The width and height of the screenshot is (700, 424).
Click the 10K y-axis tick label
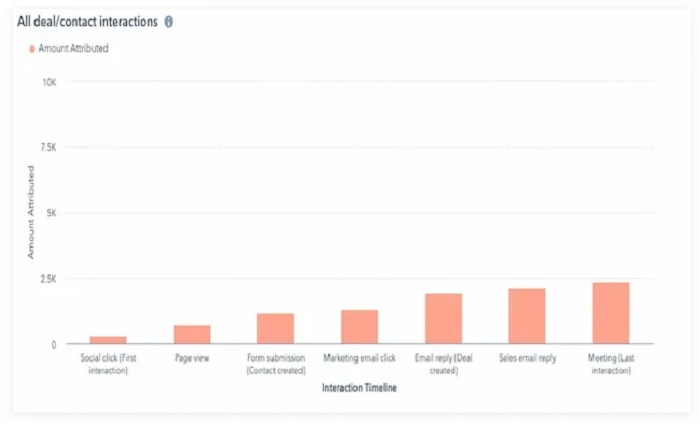pyautogui.click(x=49, y=81)
